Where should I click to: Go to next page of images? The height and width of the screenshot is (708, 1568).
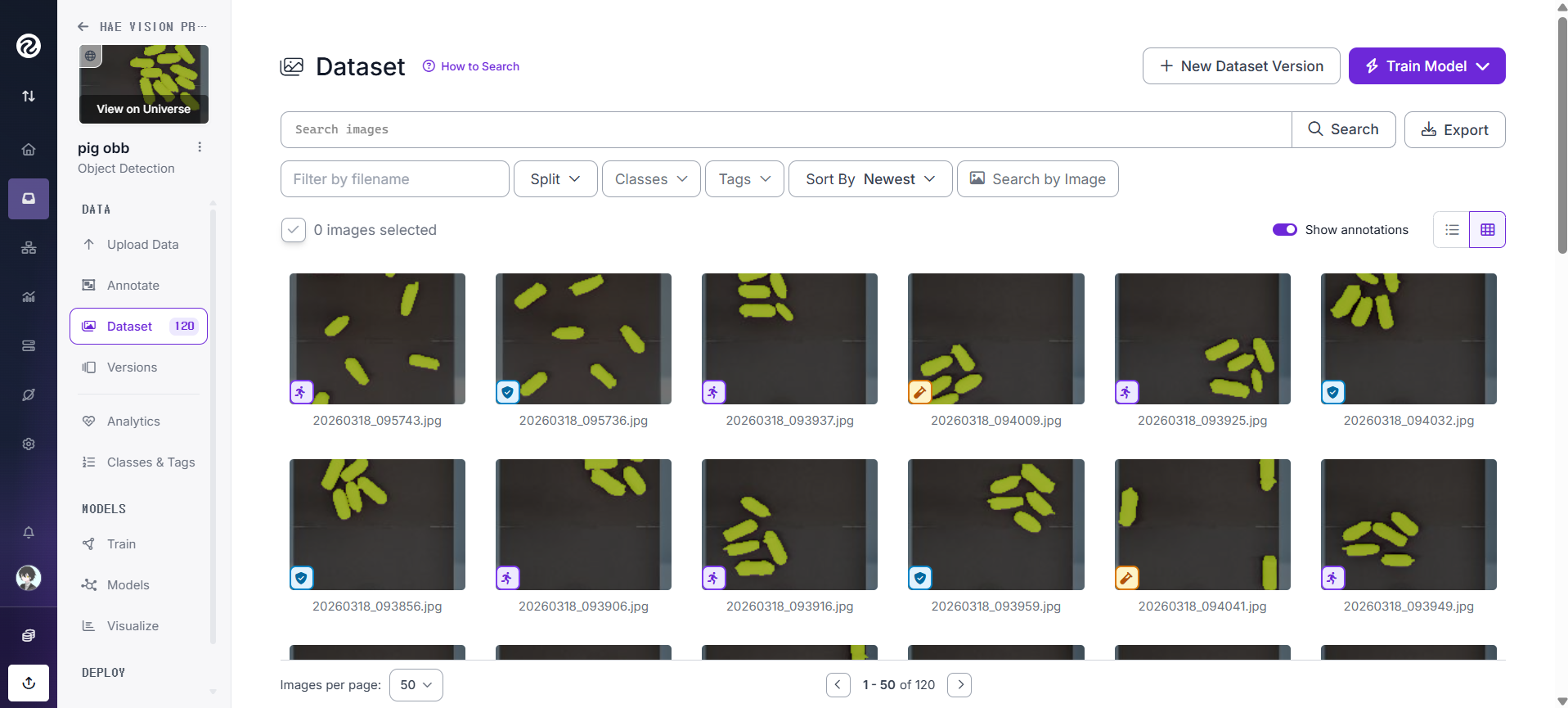click(959, 684)
